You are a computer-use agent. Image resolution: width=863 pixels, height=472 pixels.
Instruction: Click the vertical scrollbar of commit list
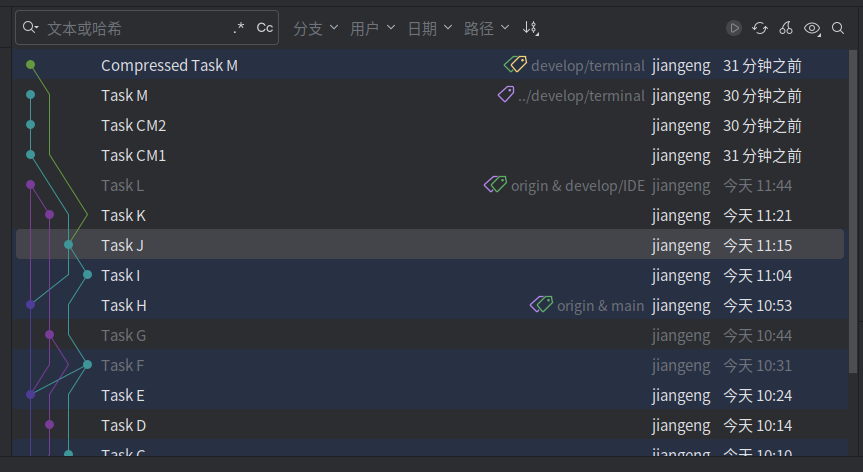(854, 212)
